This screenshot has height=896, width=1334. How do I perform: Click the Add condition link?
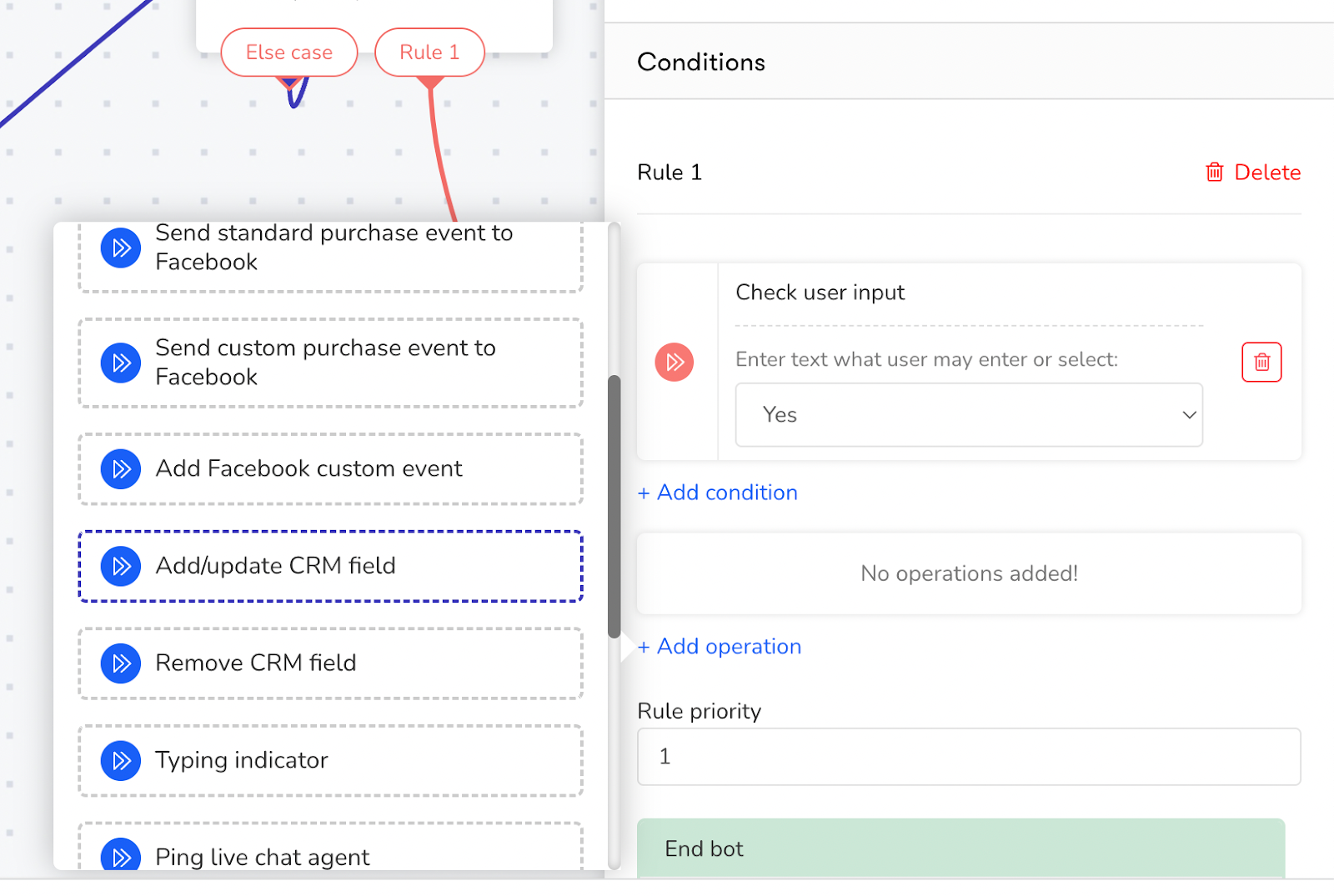click(718, 493)
